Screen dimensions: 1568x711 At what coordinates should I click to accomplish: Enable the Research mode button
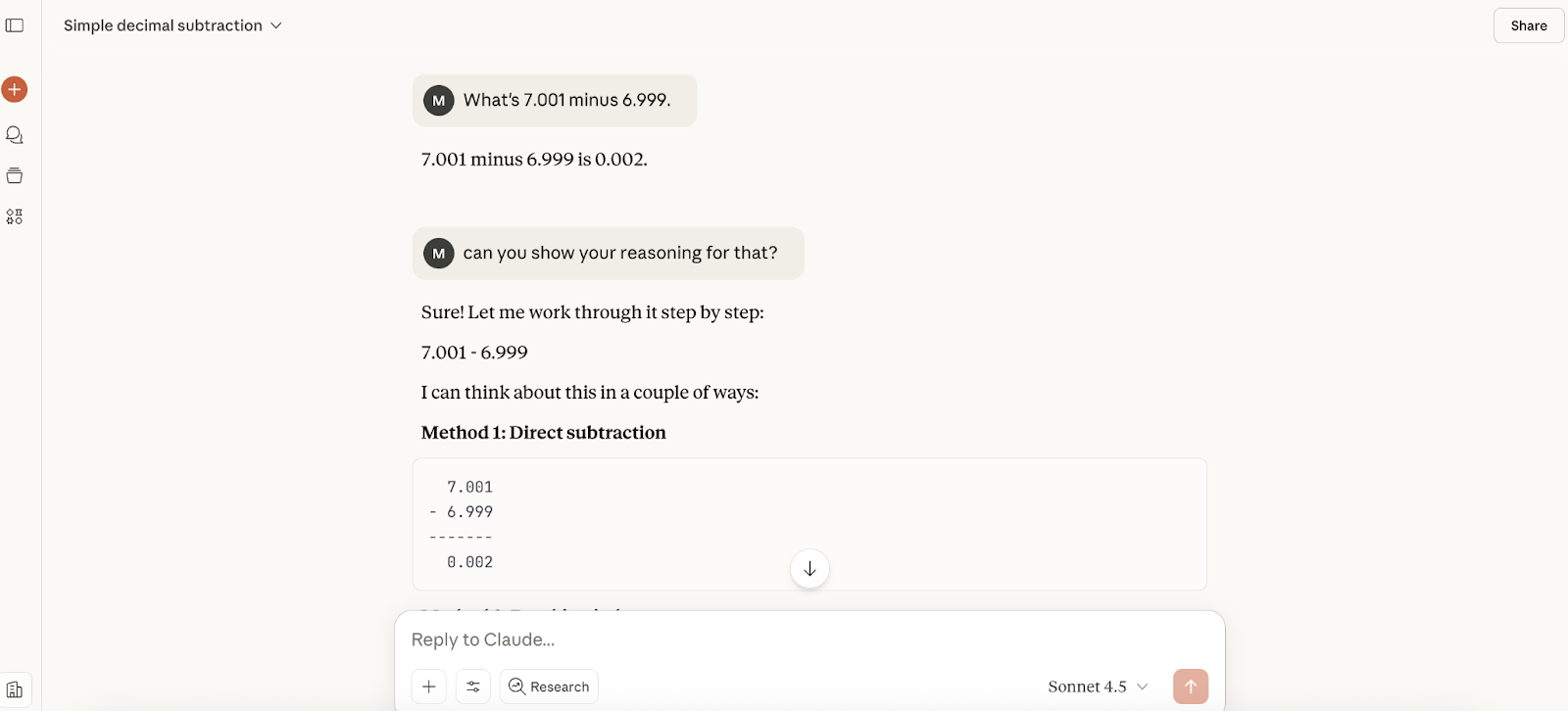pos(549,687)
